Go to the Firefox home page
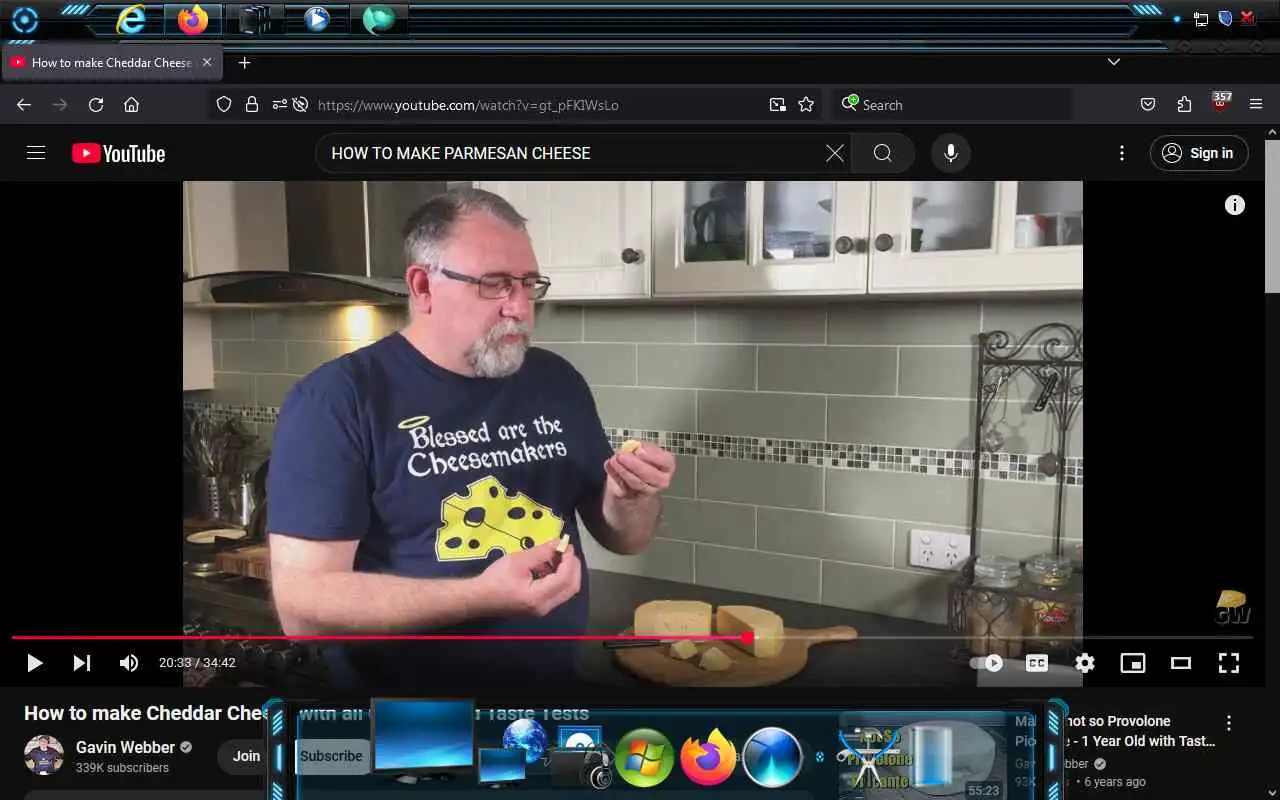This screenshot has width=1280, height=800. (131, 105)
